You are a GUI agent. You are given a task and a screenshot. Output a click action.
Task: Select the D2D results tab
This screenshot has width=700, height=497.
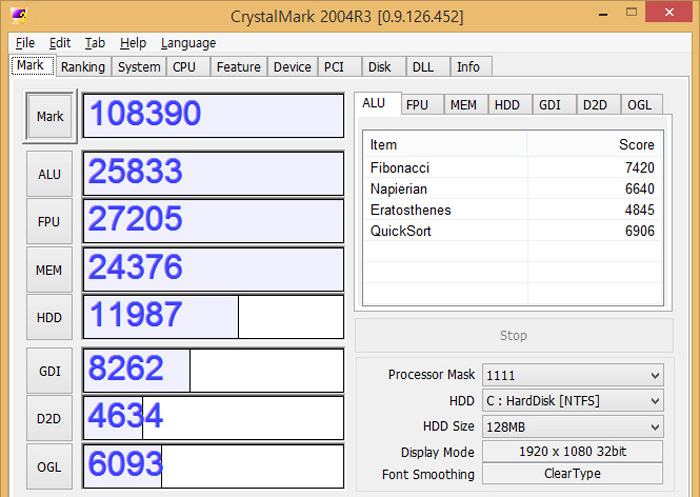click(x=598, y=105)
